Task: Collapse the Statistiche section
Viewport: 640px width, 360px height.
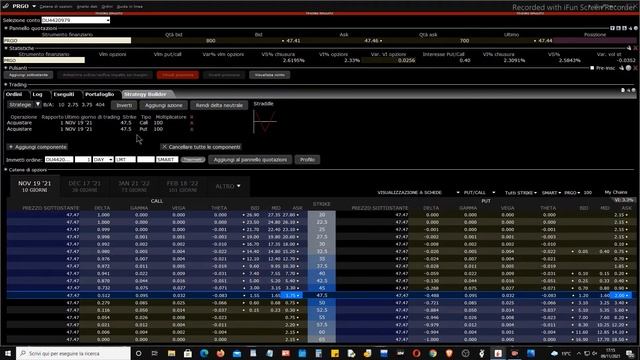Action: pos(6,48)
